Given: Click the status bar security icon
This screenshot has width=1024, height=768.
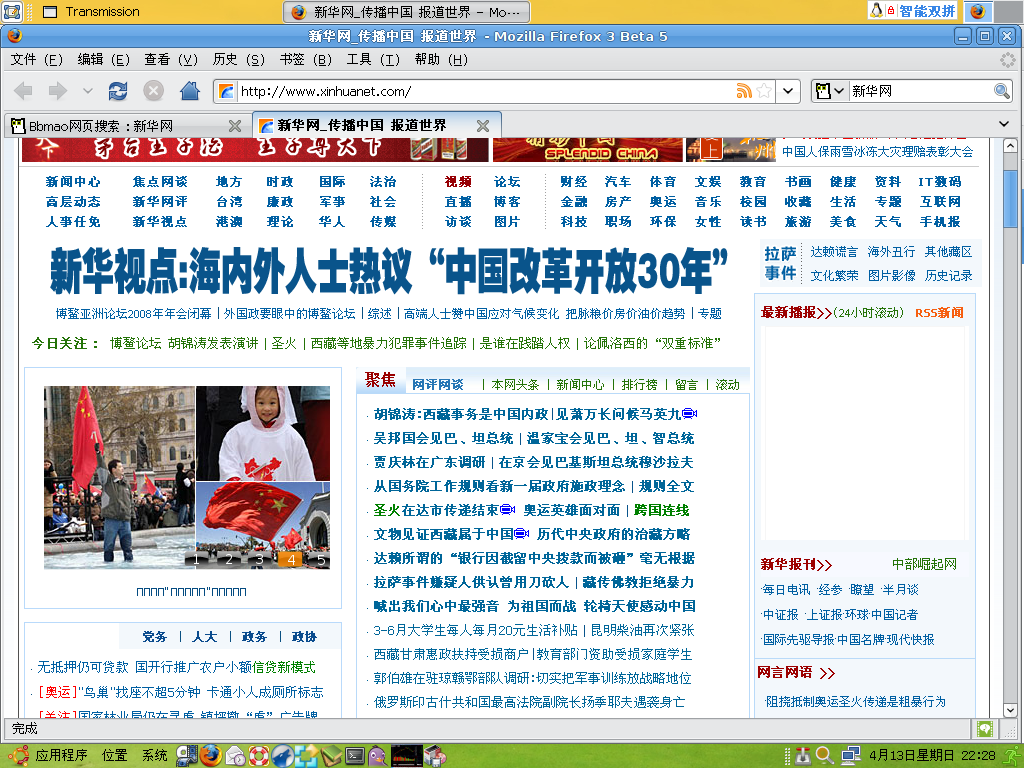Looking at the screenshot, I should pos(984,728).
